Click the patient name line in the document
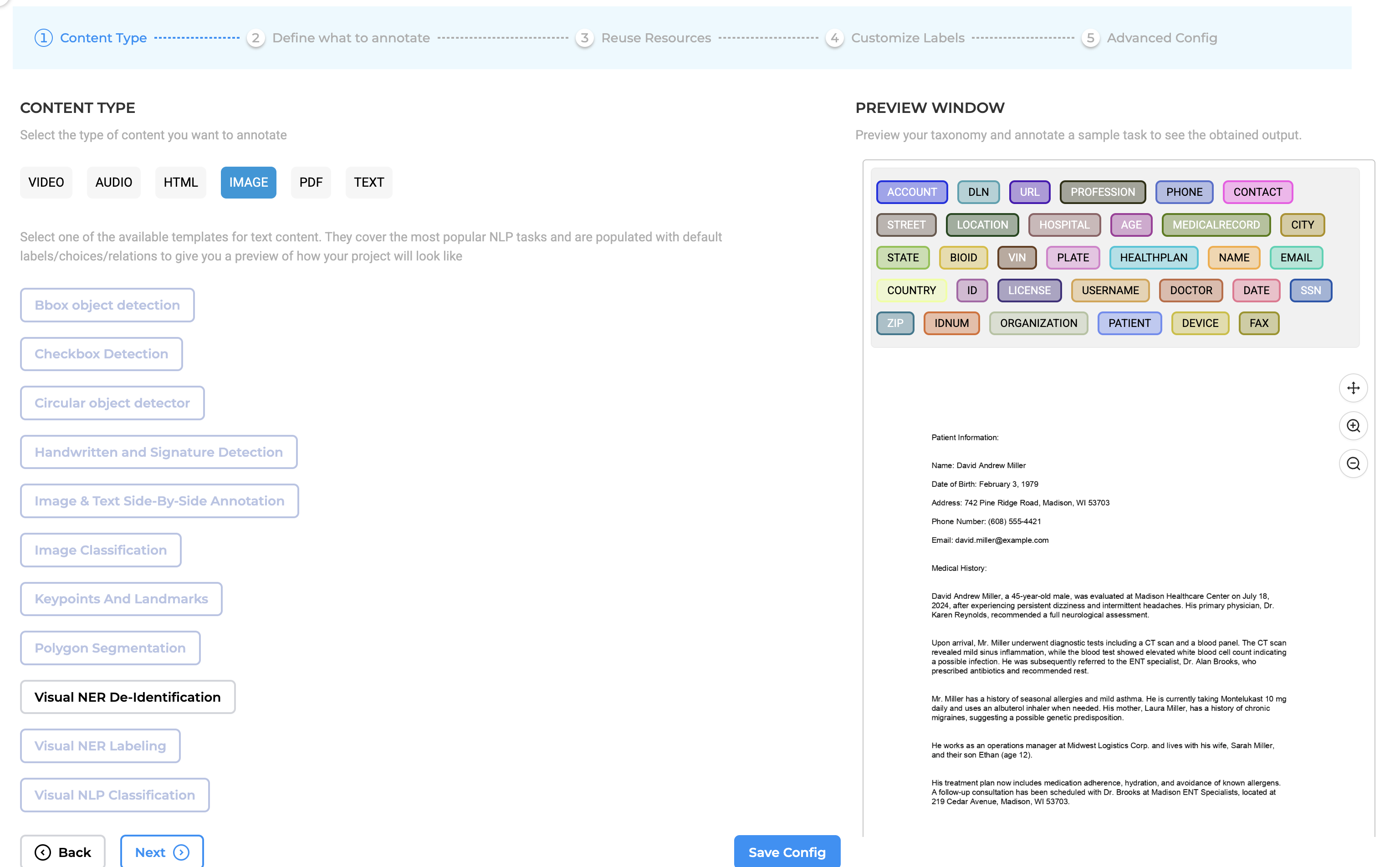Viewport: 1400px width, 867px height. (x=978, y=466)
